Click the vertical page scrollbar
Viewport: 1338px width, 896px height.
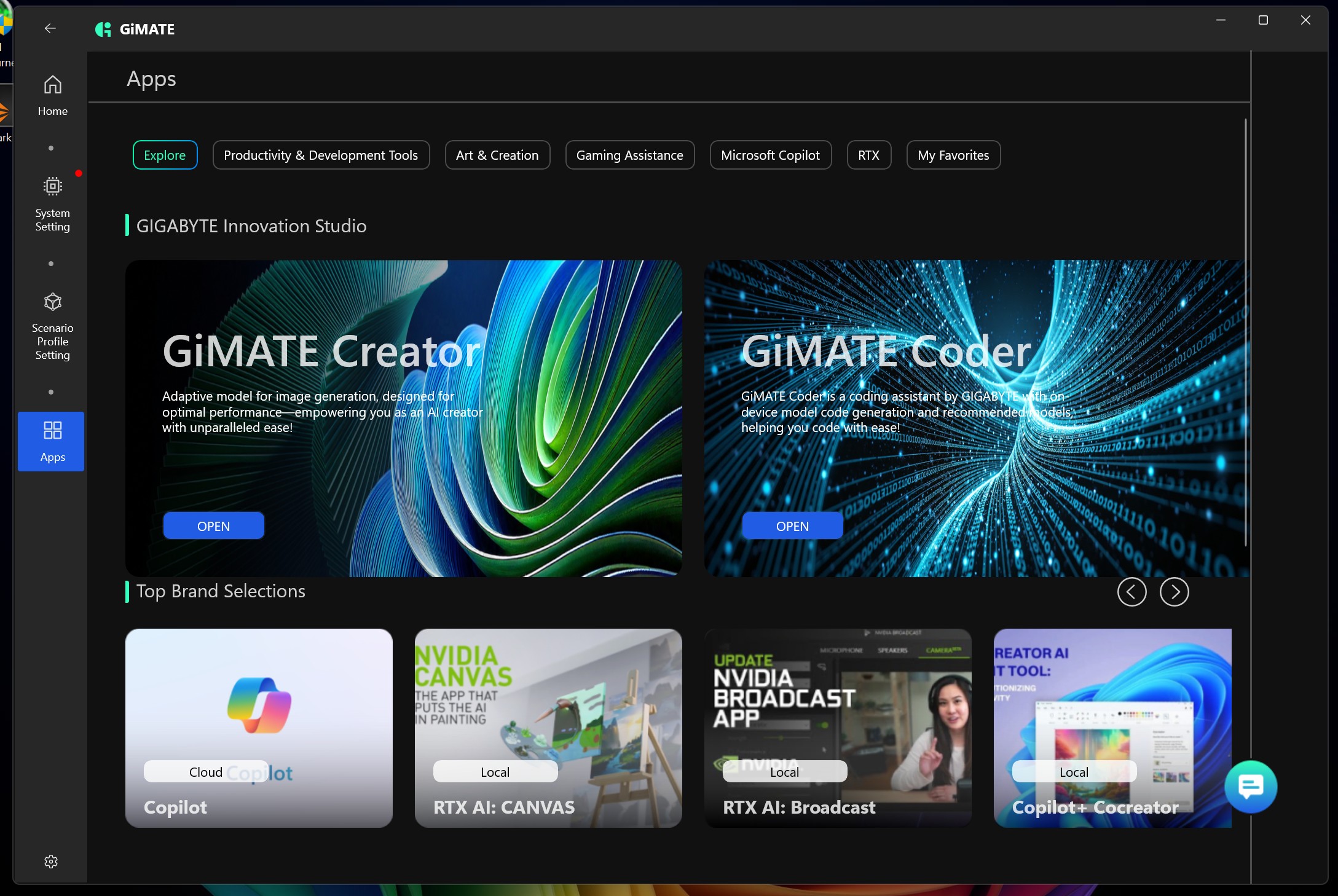point(1246,332)
